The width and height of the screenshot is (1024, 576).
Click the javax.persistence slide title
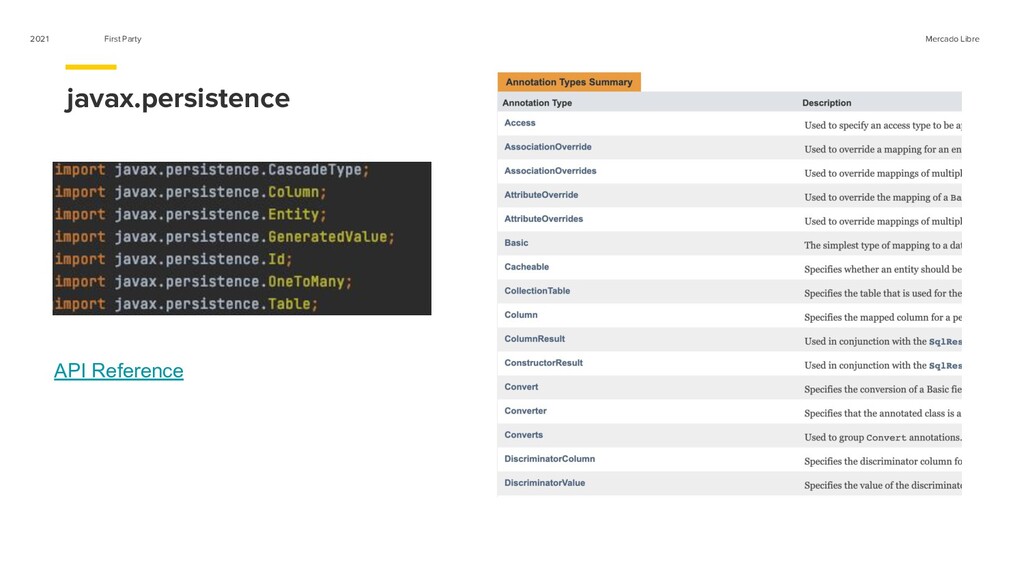click(177, 99)
